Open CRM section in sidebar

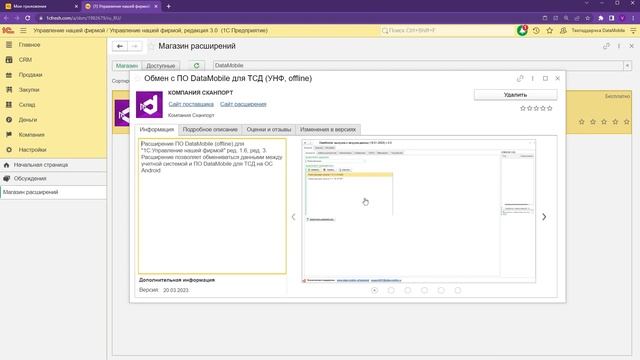pos(53,60)
